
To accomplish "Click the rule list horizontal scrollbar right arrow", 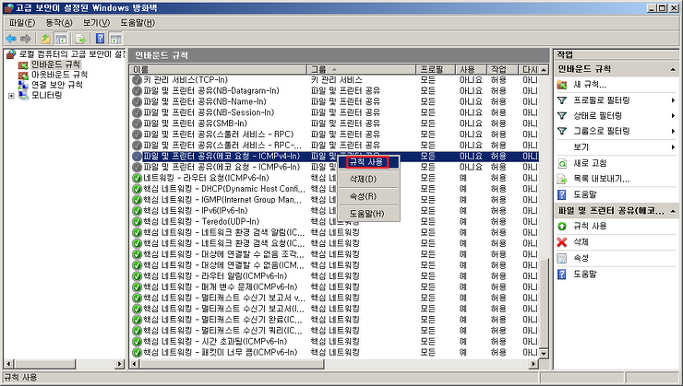I will [534, 363].
